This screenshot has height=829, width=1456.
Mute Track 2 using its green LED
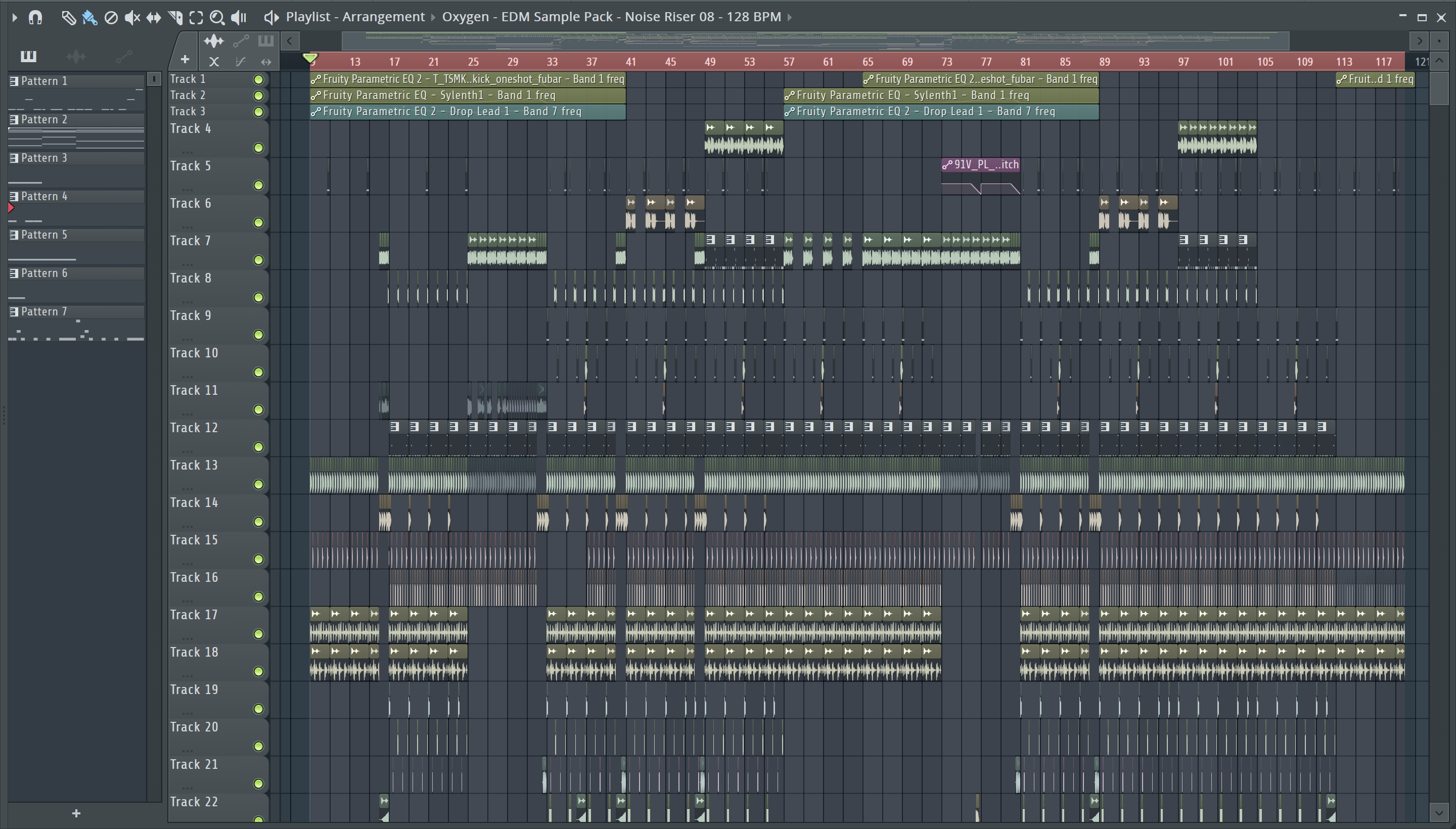(x=258, y=96)
